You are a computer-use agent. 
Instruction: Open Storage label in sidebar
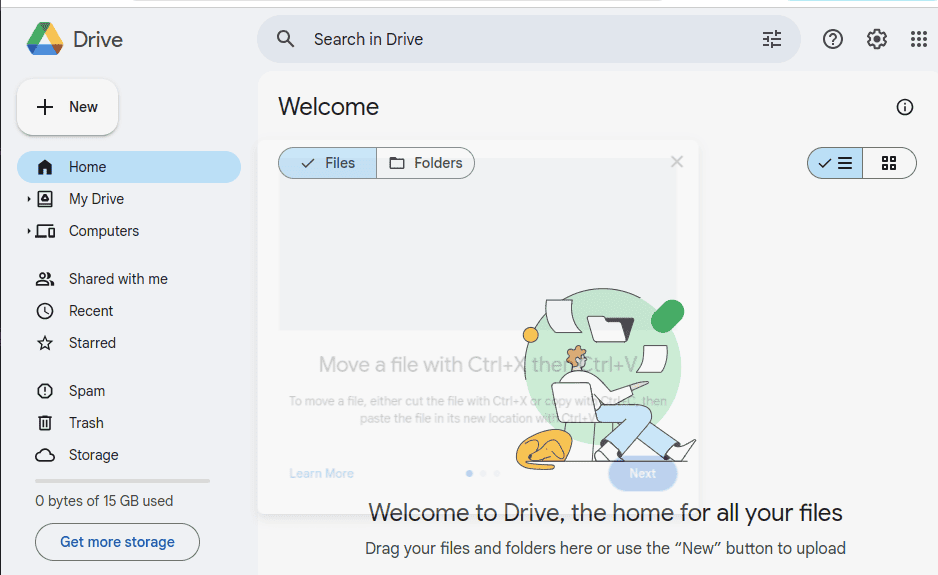click(x=93, y=455)
